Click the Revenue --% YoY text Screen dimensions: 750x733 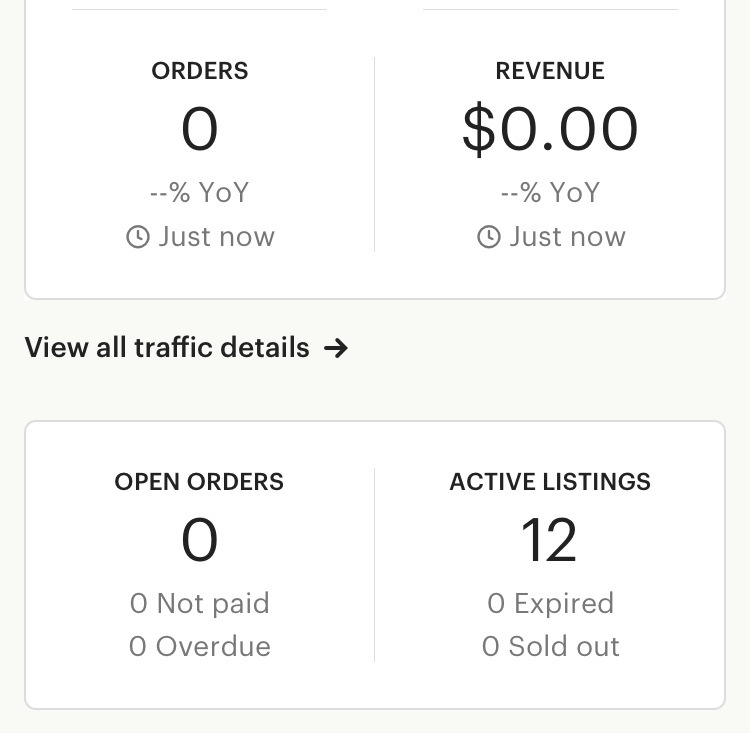pyautogui.click(x=550, y=192)
